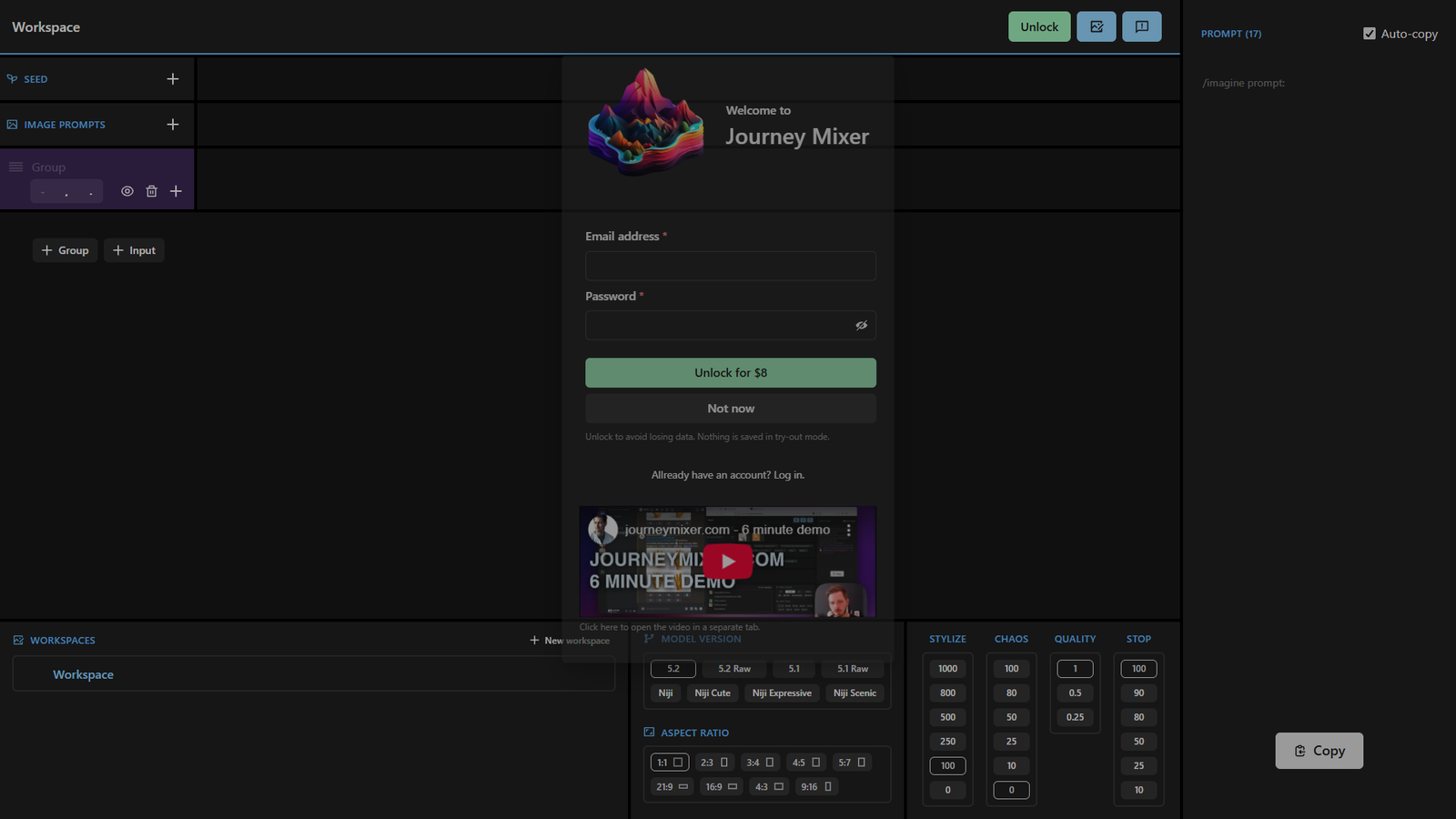Screen dimensions: 1456x819
Task: Select model version 5.2
Action: (x=673, y=669)
